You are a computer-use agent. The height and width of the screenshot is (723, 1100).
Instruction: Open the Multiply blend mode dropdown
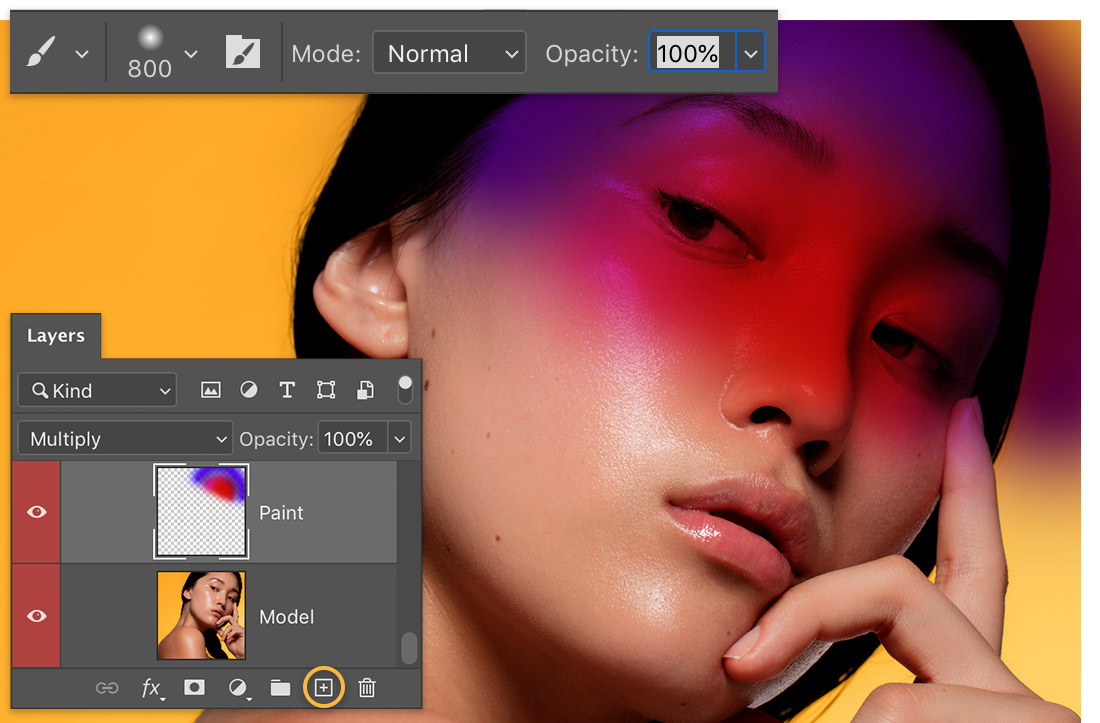(125, 439)
